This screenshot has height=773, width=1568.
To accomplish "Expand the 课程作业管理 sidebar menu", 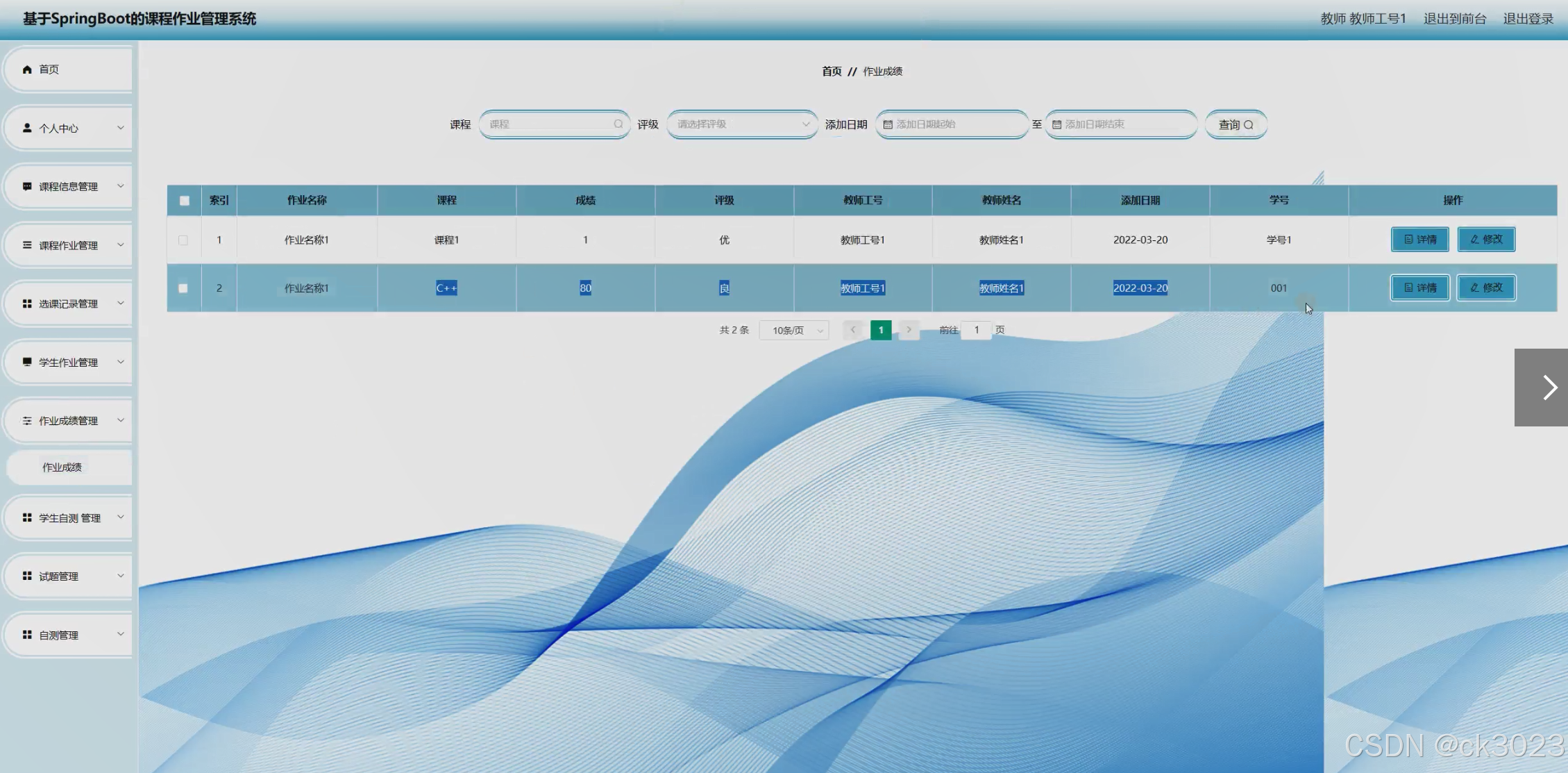I will [x=68, y=245].
